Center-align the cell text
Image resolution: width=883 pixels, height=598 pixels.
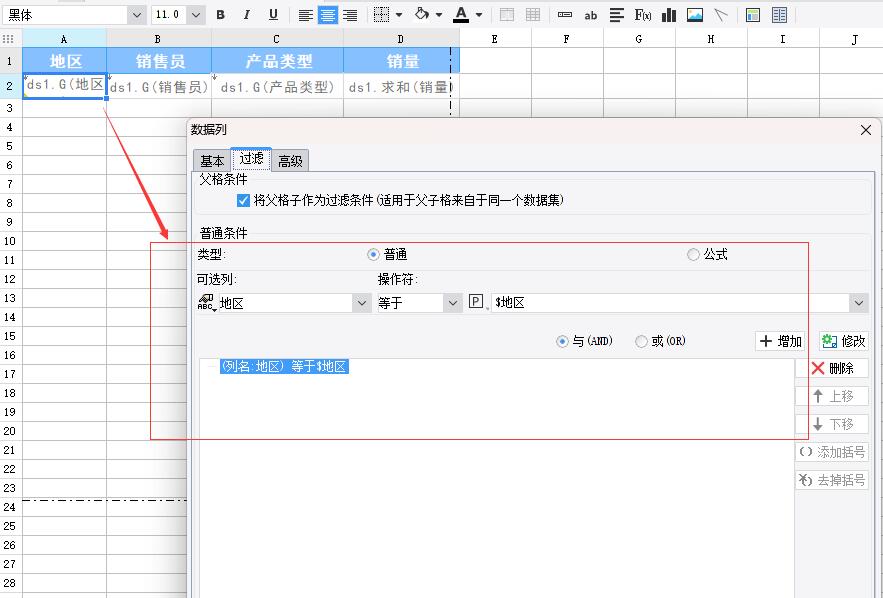point(328,15)
